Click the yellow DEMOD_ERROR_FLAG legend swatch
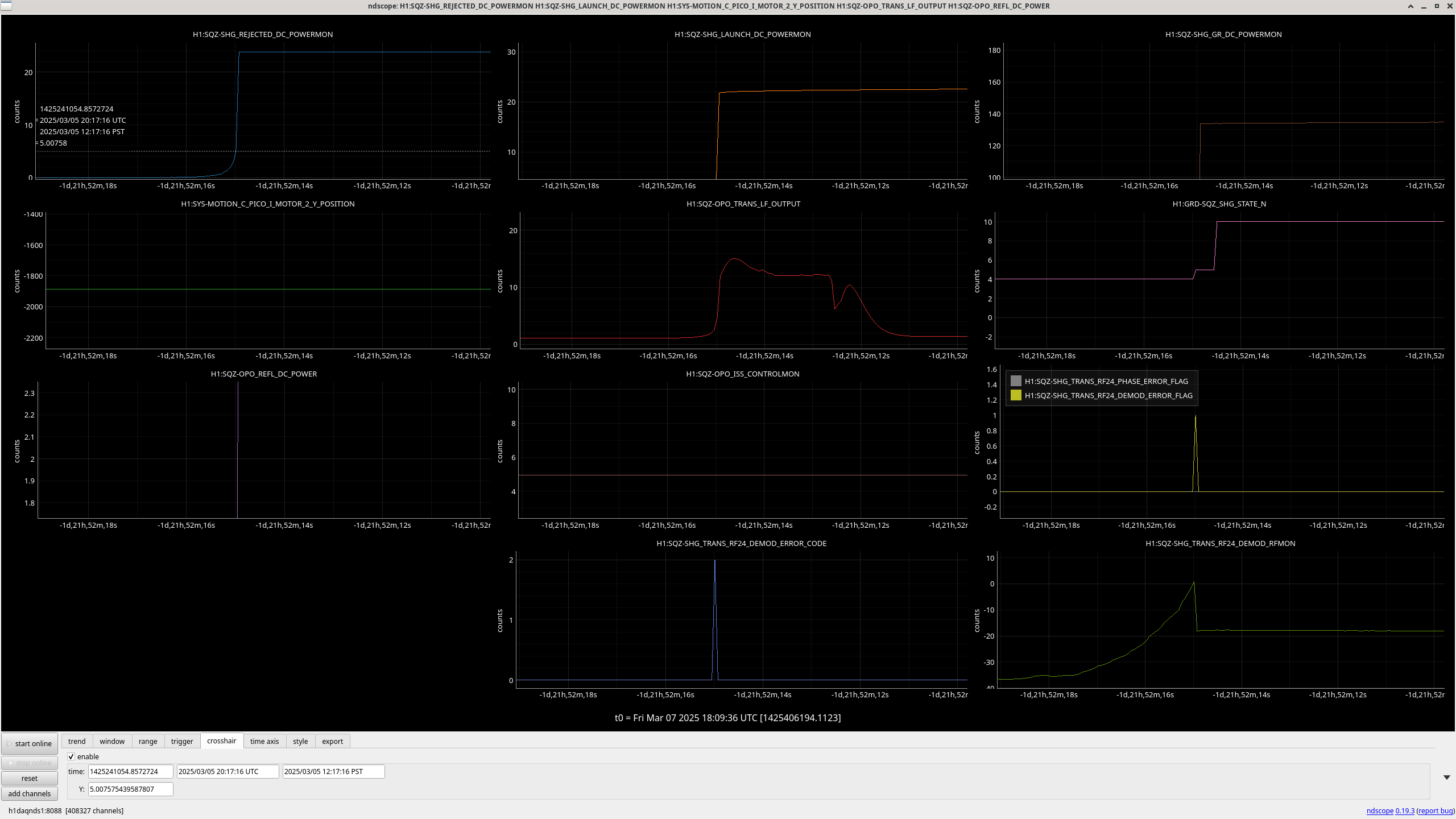1456x819 pixels. [x=1016, y=395]
